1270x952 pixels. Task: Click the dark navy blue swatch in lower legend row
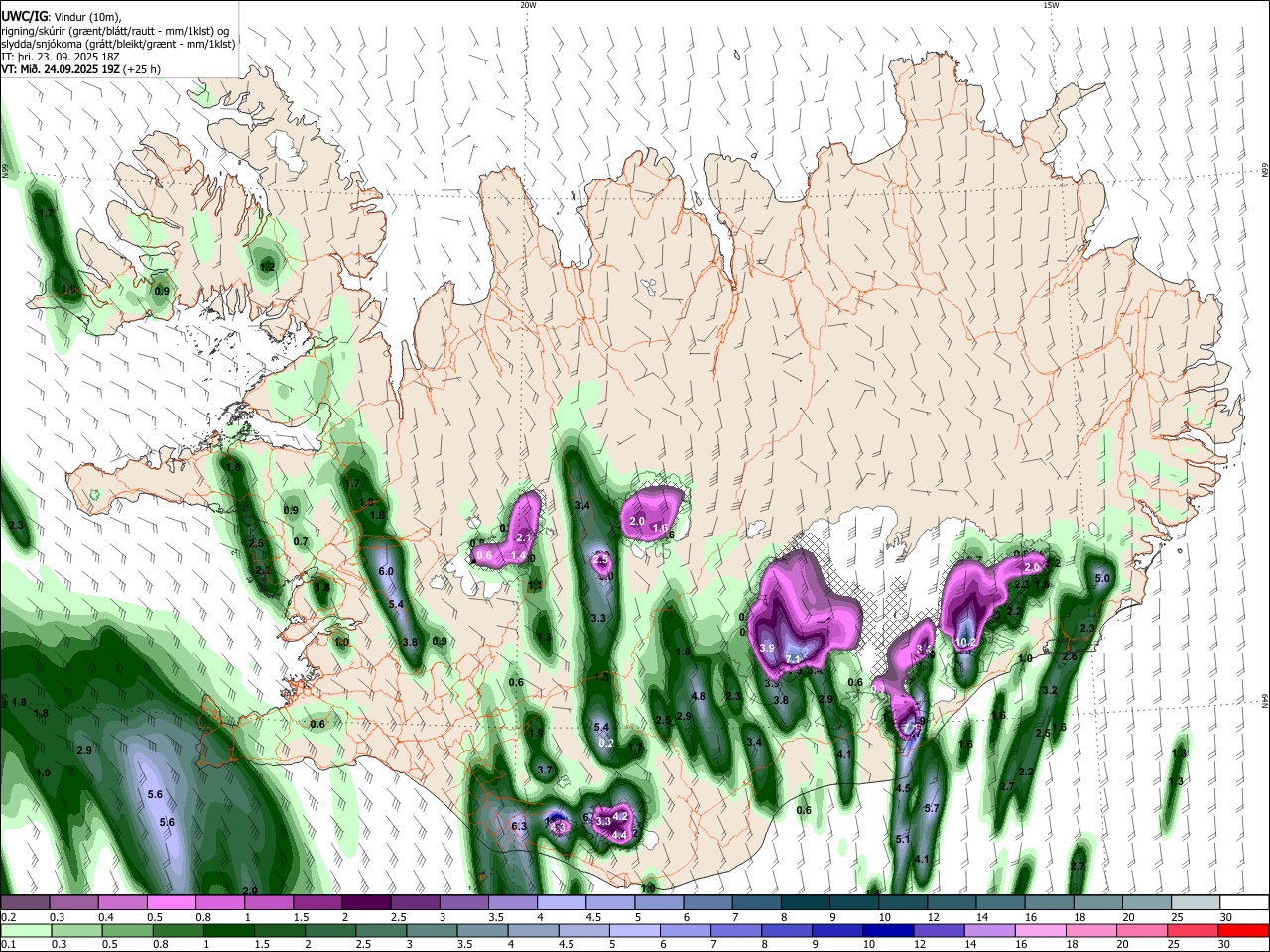(887, 930)
